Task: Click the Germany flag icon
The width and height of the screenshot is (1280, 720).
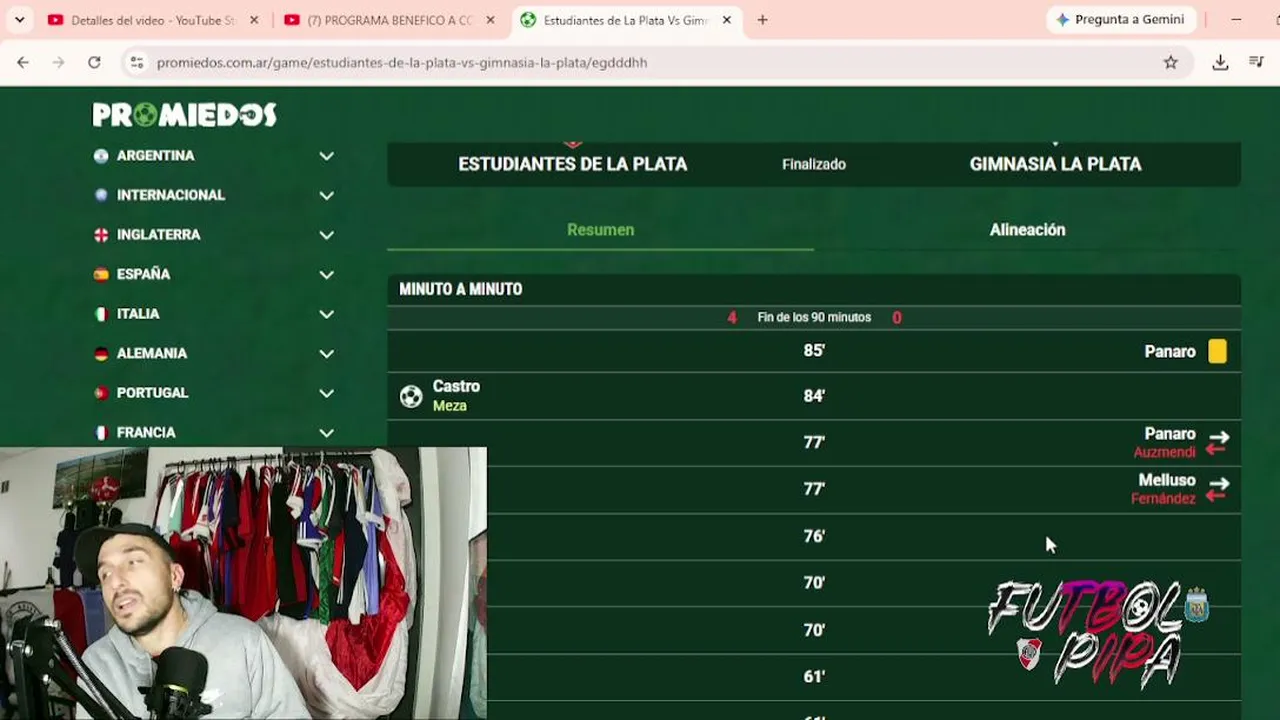Action: [101, 353]
